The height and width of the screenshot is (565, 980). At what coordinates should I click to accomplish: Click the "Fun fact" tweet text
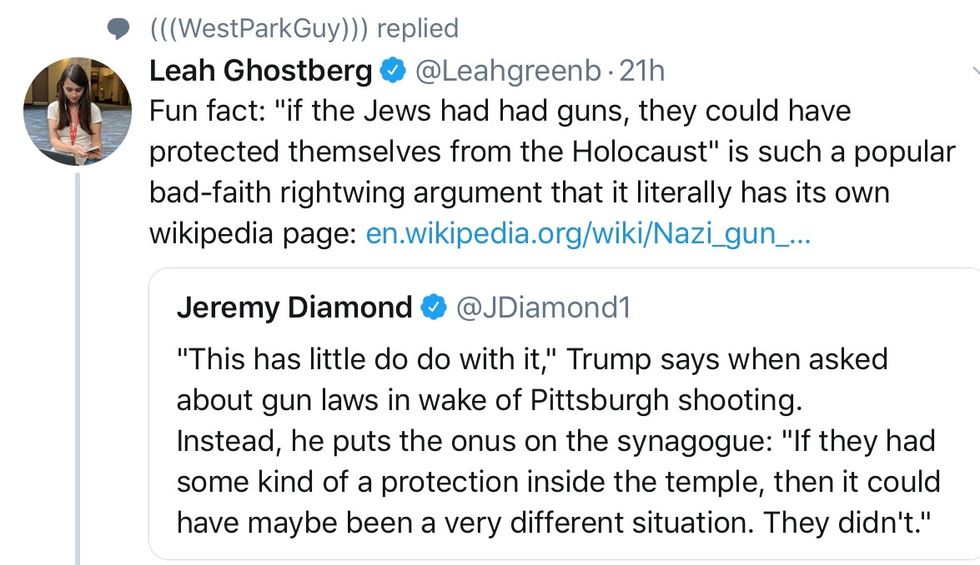550,151
